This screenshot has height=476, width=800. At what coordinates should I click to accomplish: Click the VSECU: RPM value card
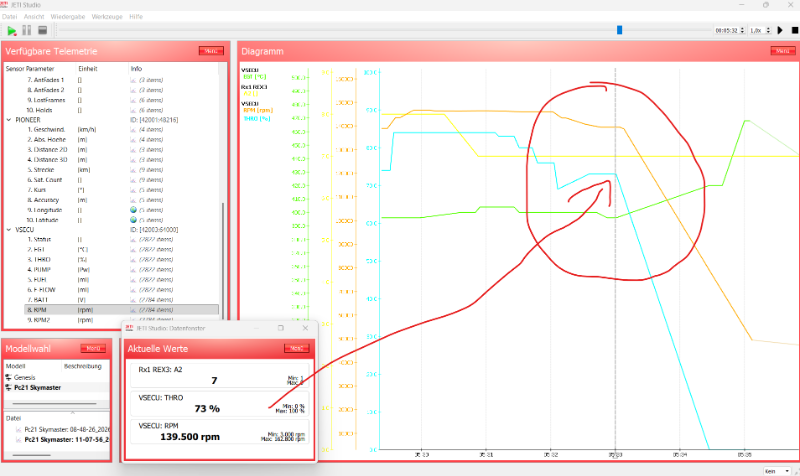tap(219, 432)
